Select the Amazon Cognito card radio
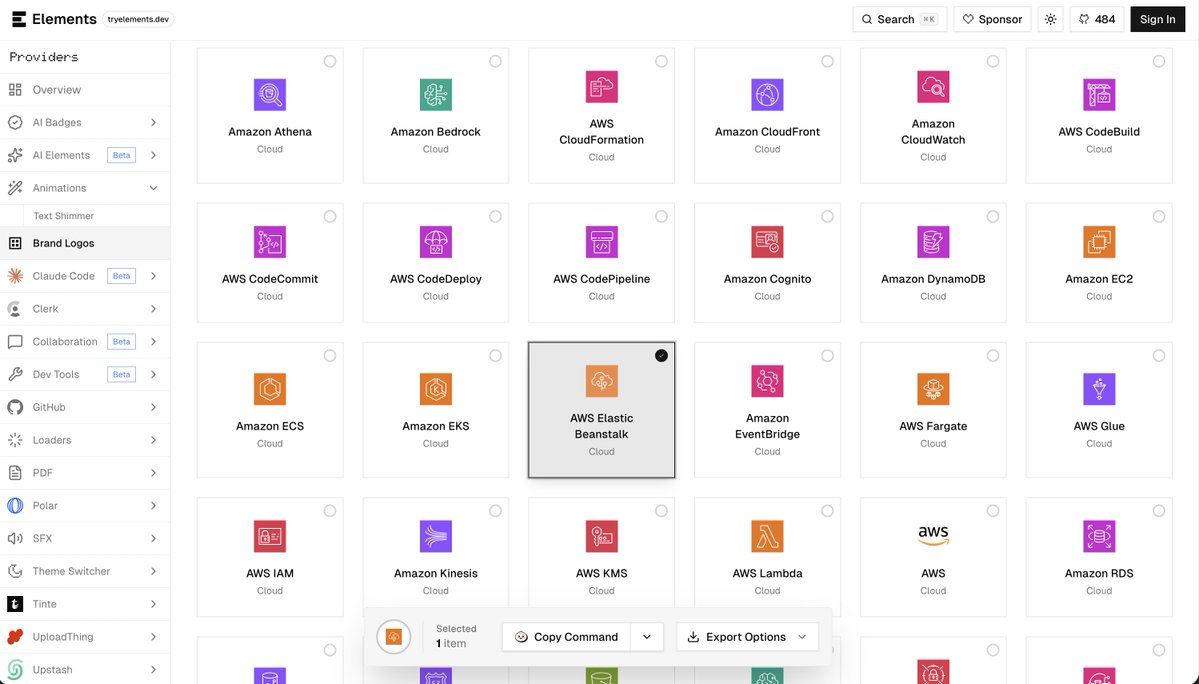The height and width of the screenshot is (684, 1199). [827, 216]
